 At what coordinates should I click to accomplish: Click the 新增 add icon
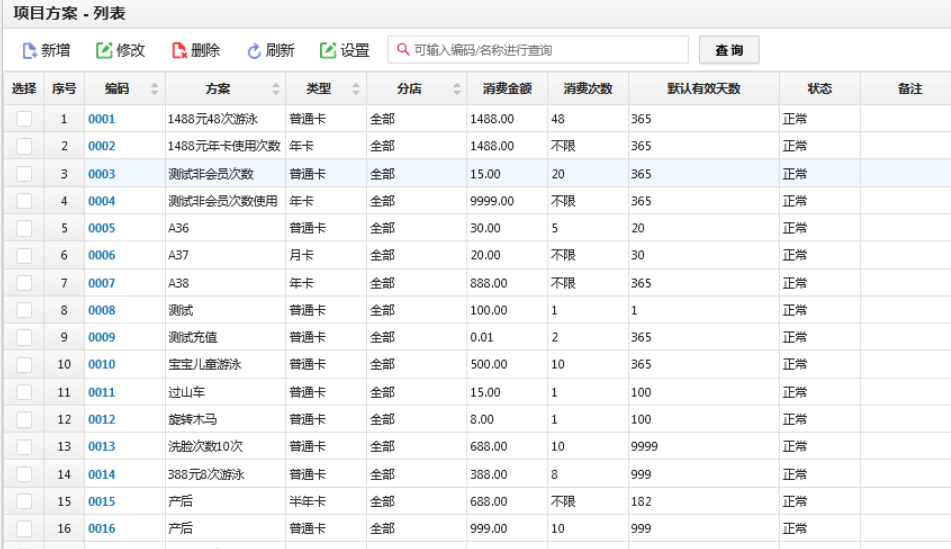29,50
